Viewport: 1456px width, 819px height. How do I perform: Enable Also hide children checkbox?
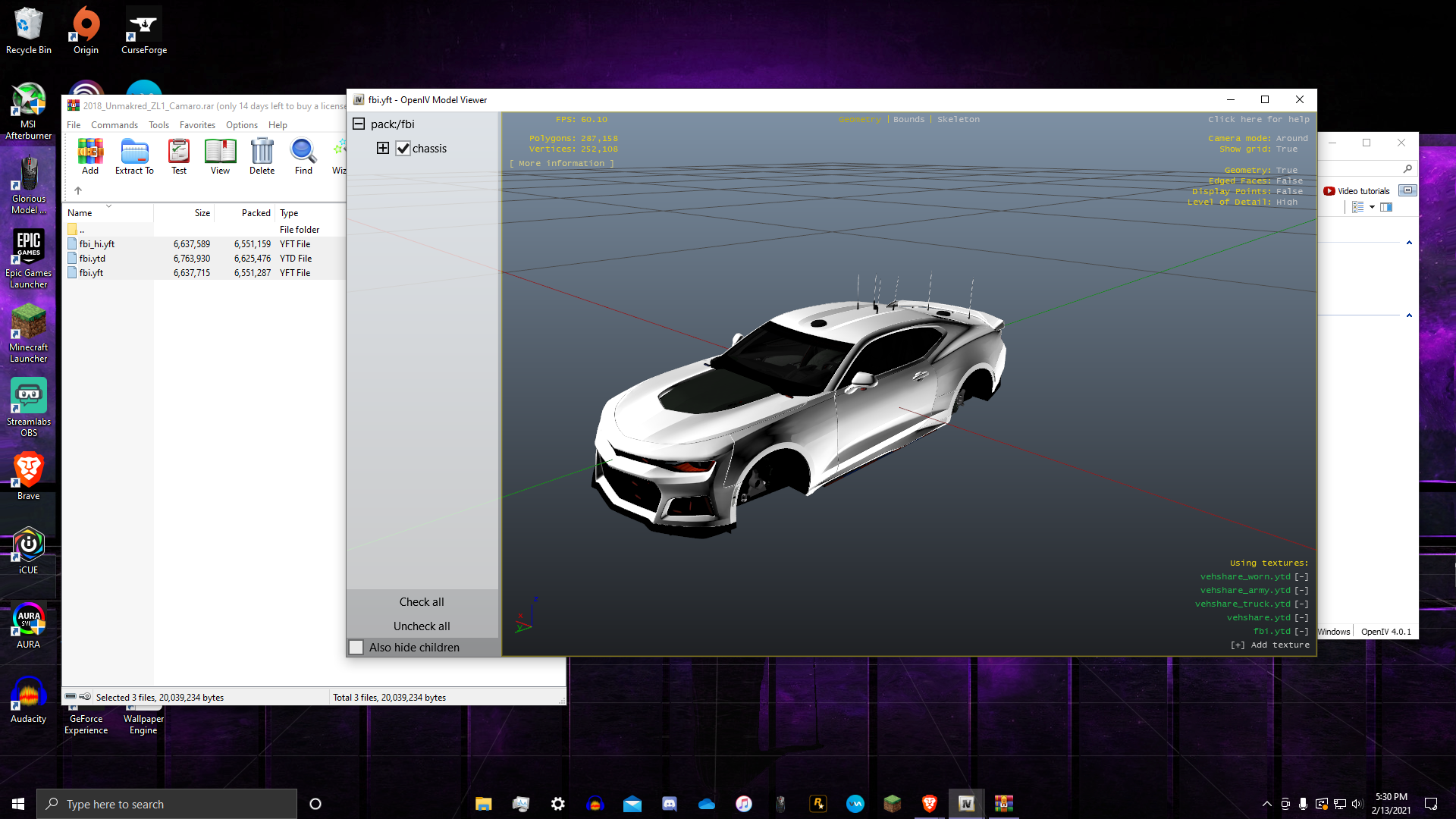point(356,648)
